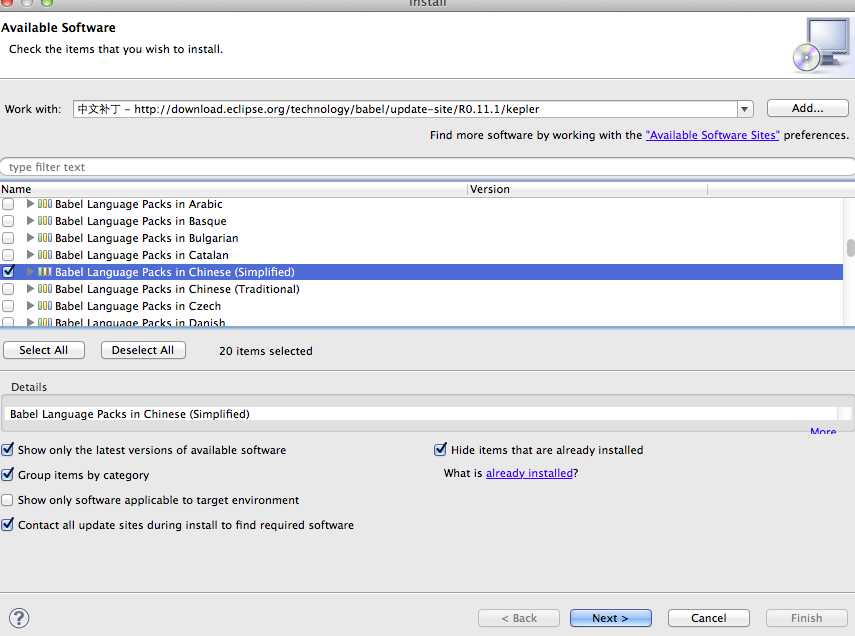Click the Arabic language pack category icon
This screenshot has height=636, width=855.
point(45,204)
